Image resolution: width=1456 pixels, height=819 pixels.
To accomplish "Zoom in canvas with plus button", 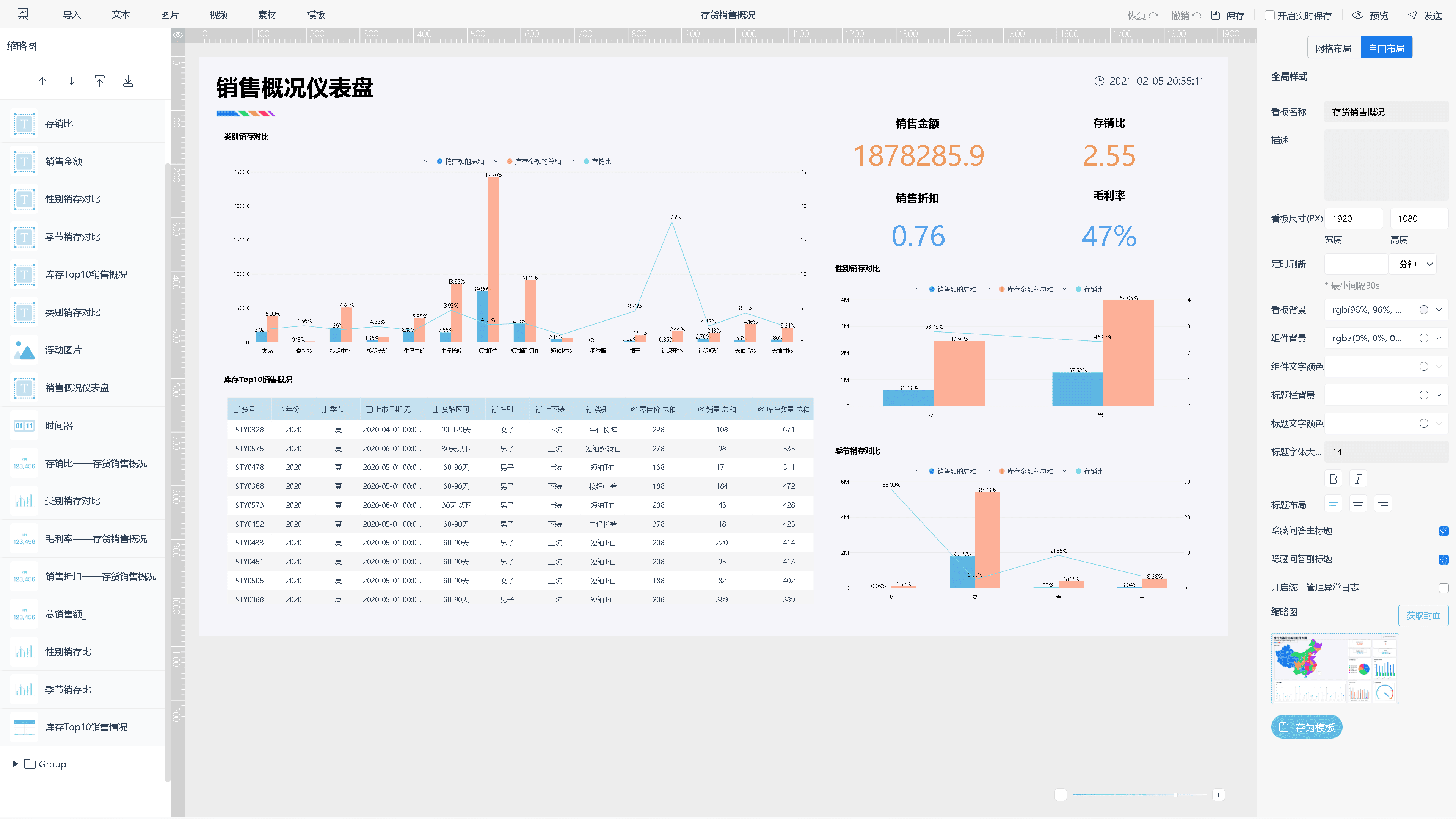I will pos(1219,795).
